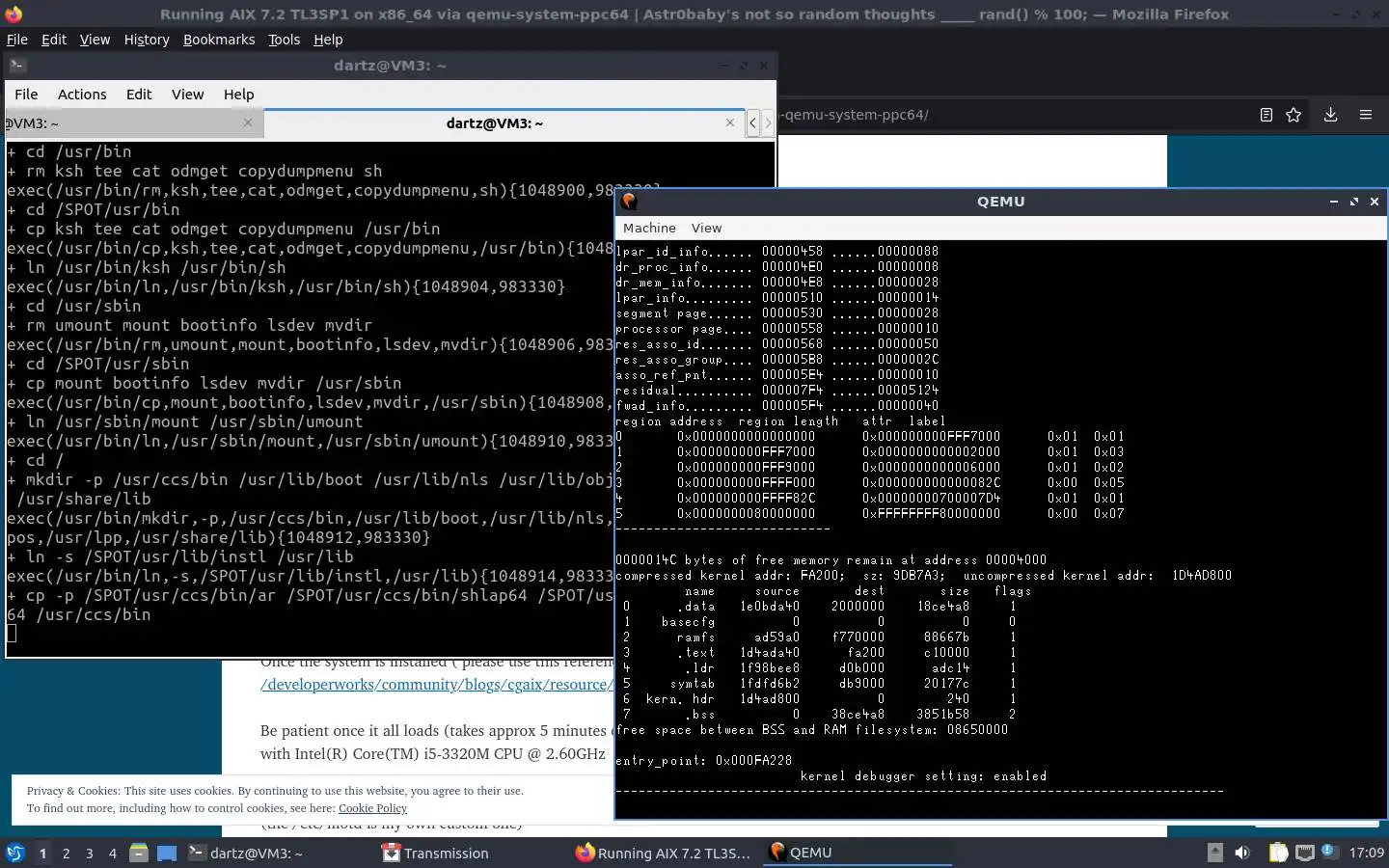Bookmark this page with the star icon
This screenshot has height=868, width=1389.
tap(1294, 115)
